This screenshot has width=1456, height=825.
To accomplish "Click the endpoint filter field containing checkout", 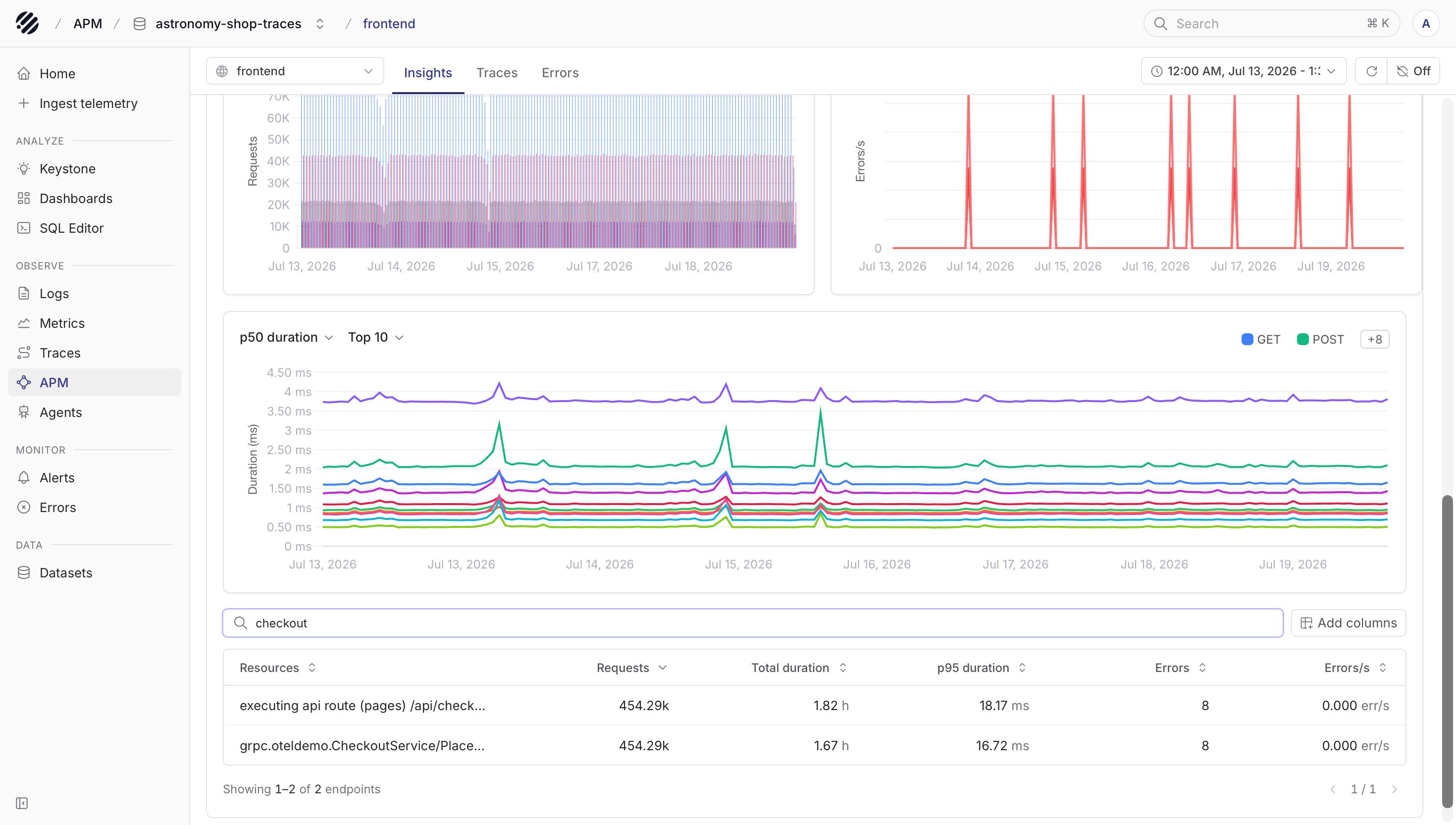I will (x=753, y=623).
